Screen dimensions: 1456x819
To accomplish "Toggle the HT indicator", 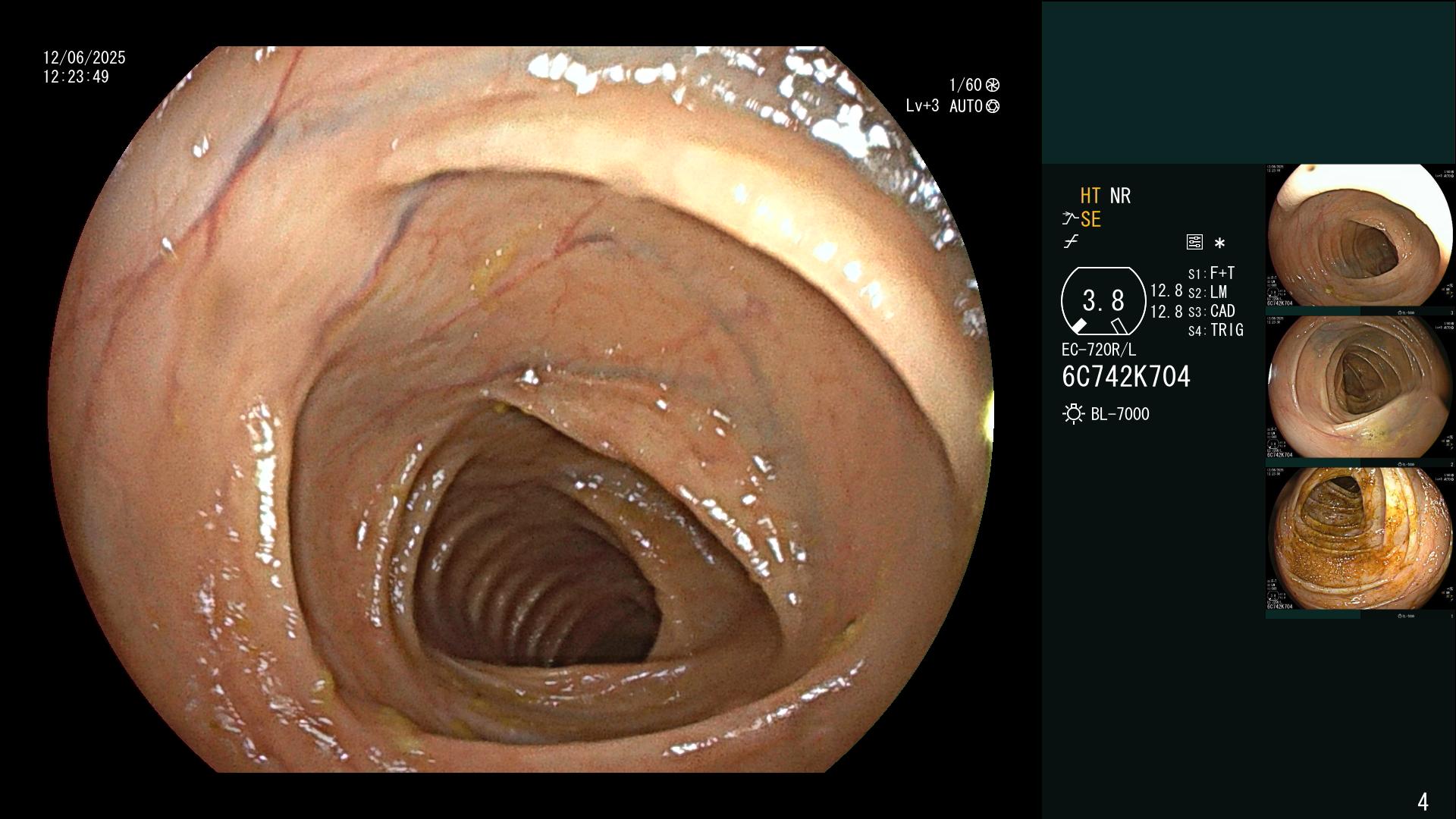I will coord(1090,196).
